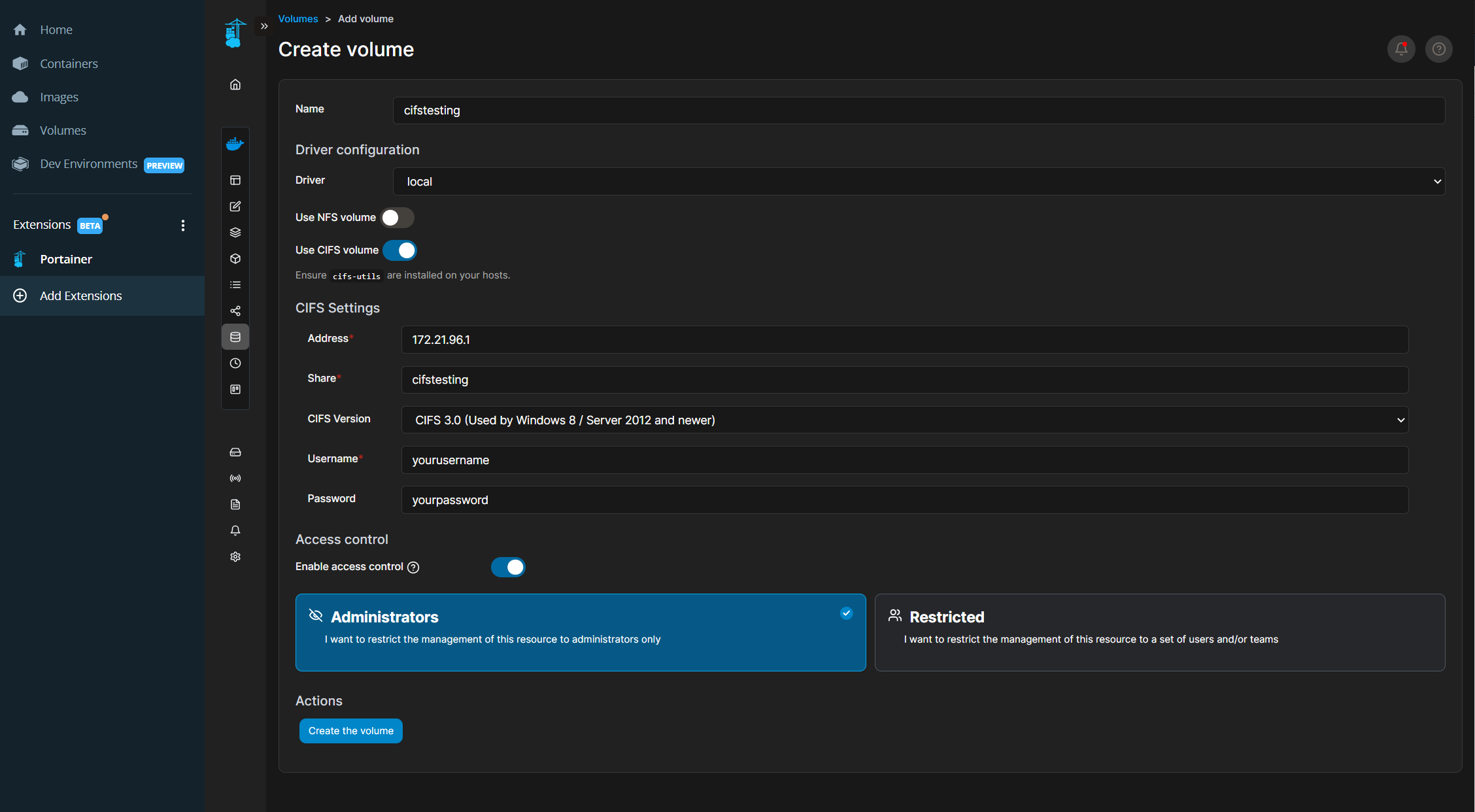The width and height of the screenshot is (1475, 812).
Task: Click the cifs-utils code text
Action: 356,277
